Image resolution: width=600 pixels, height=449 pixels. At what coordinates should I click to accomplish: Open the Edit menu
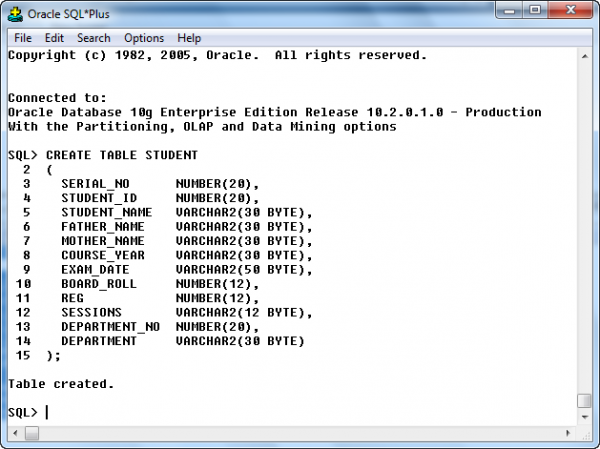coord(54,38)
